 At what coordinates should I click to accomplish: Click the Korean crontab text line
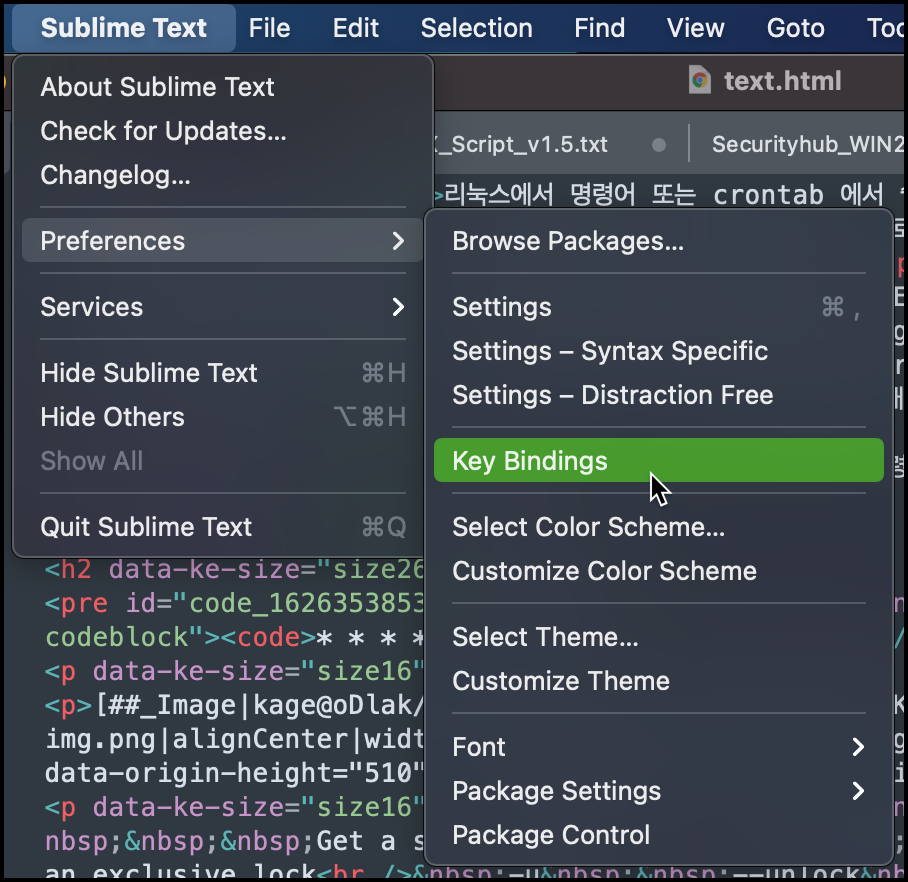click(669, 195)
